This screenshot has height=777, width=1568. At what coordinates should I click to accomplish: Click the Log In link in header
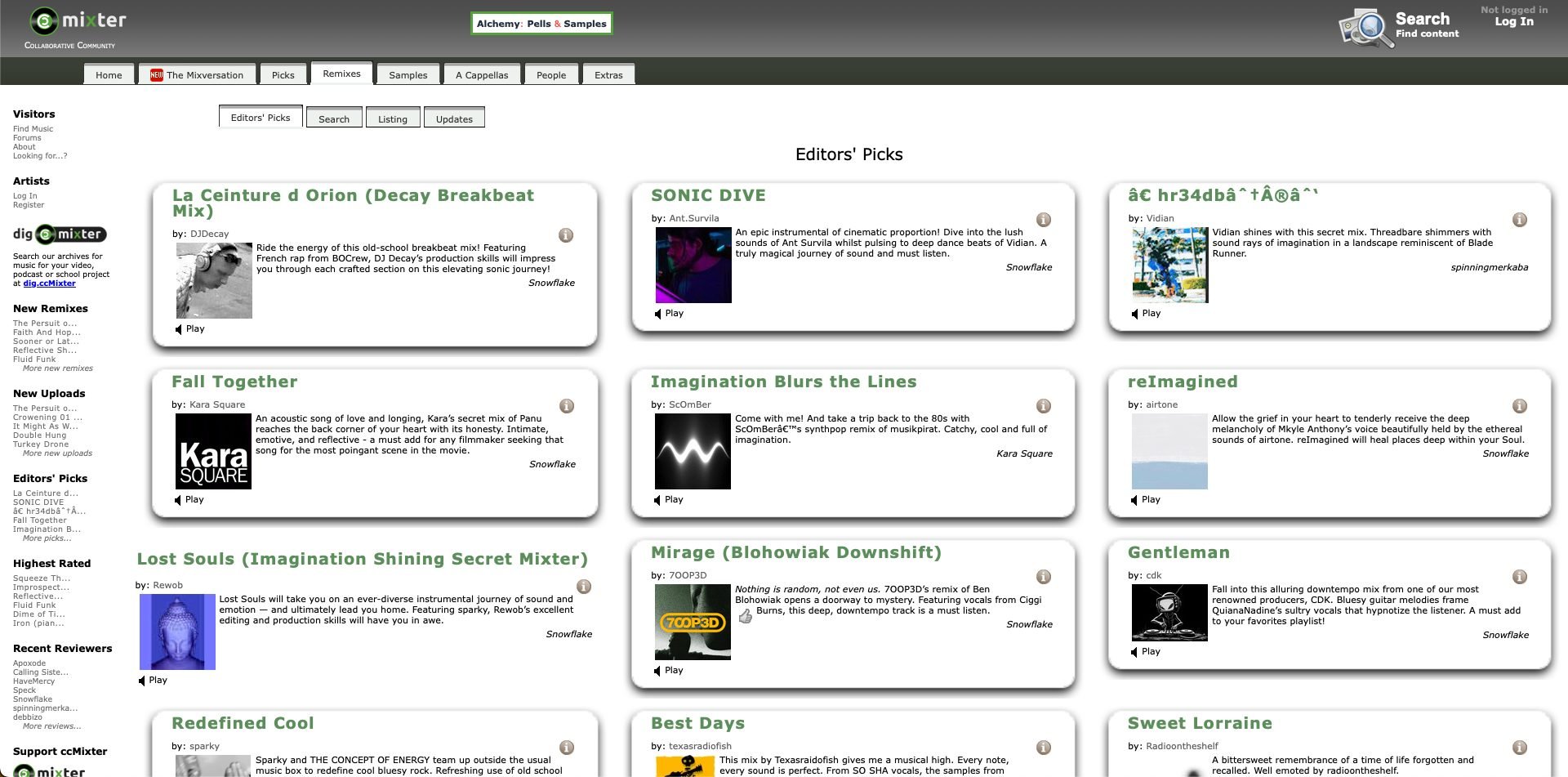coord(1514,22)
